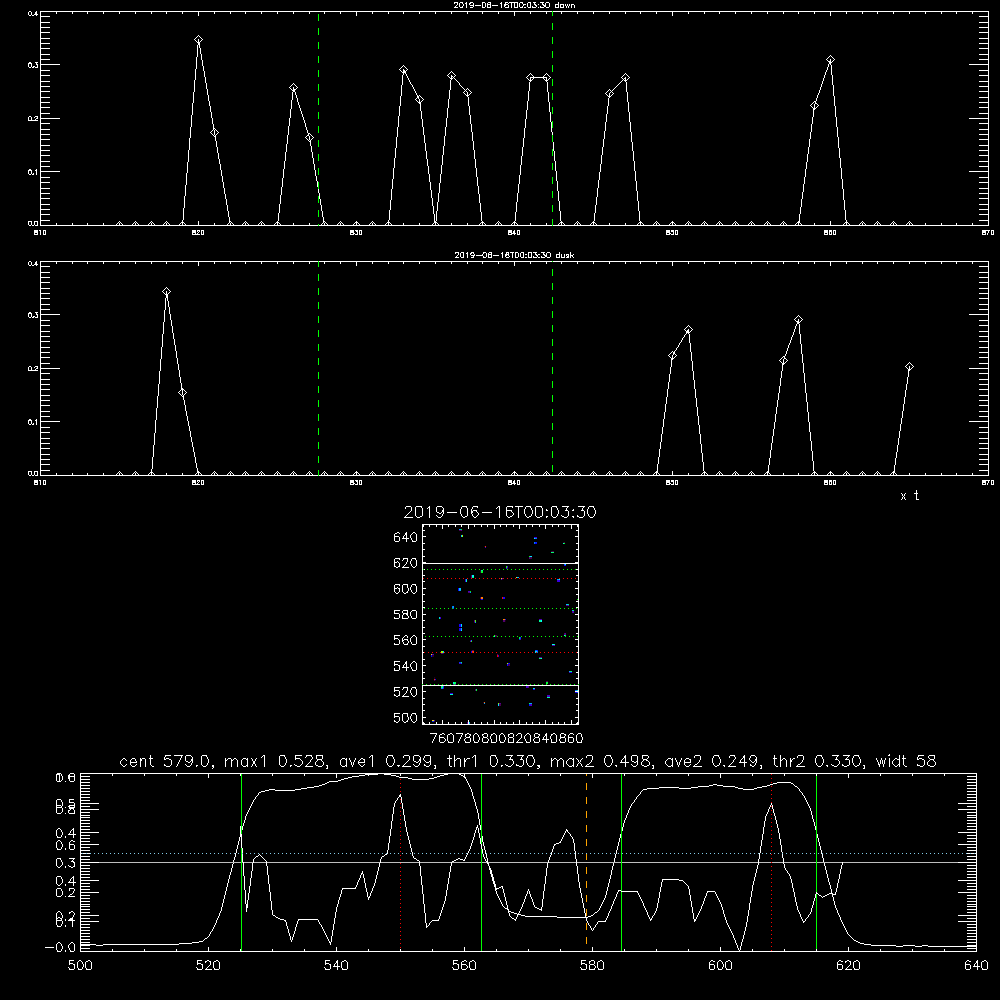Click the red dotted line at 608 in bottom plot

tap(772, 862)
